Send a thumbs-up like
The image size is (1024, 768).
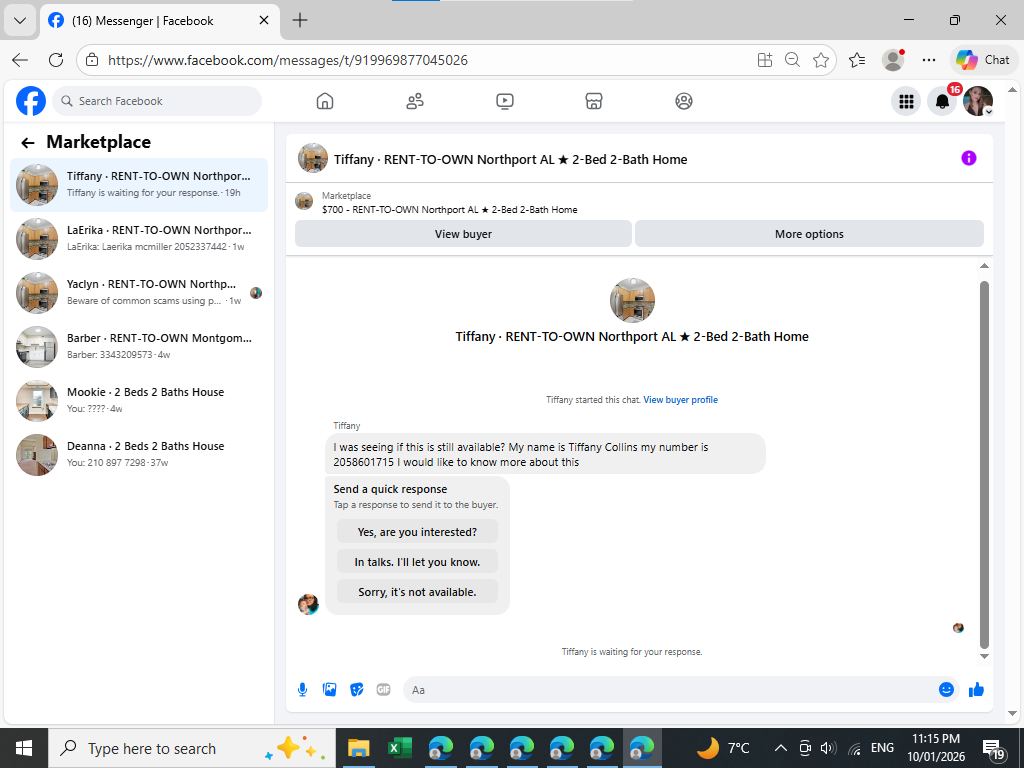point(976,690)
